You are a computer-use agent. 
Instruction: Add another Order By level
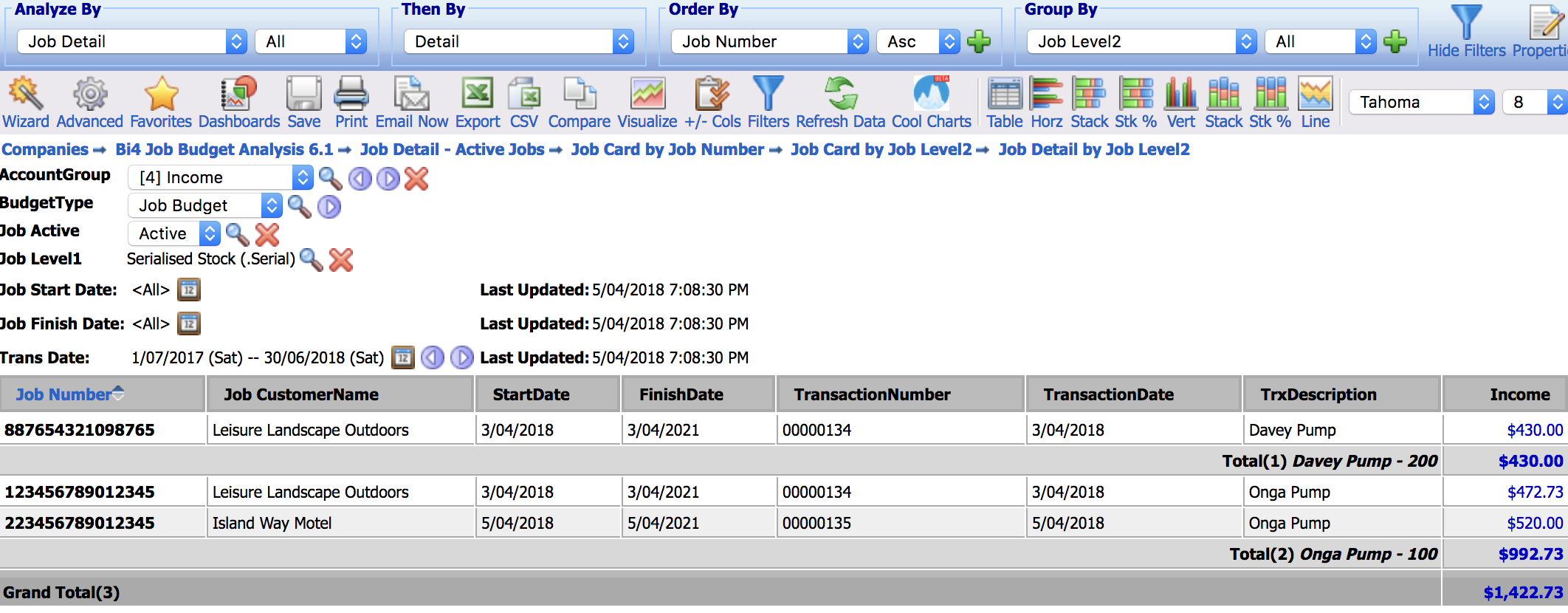point(979,41)
